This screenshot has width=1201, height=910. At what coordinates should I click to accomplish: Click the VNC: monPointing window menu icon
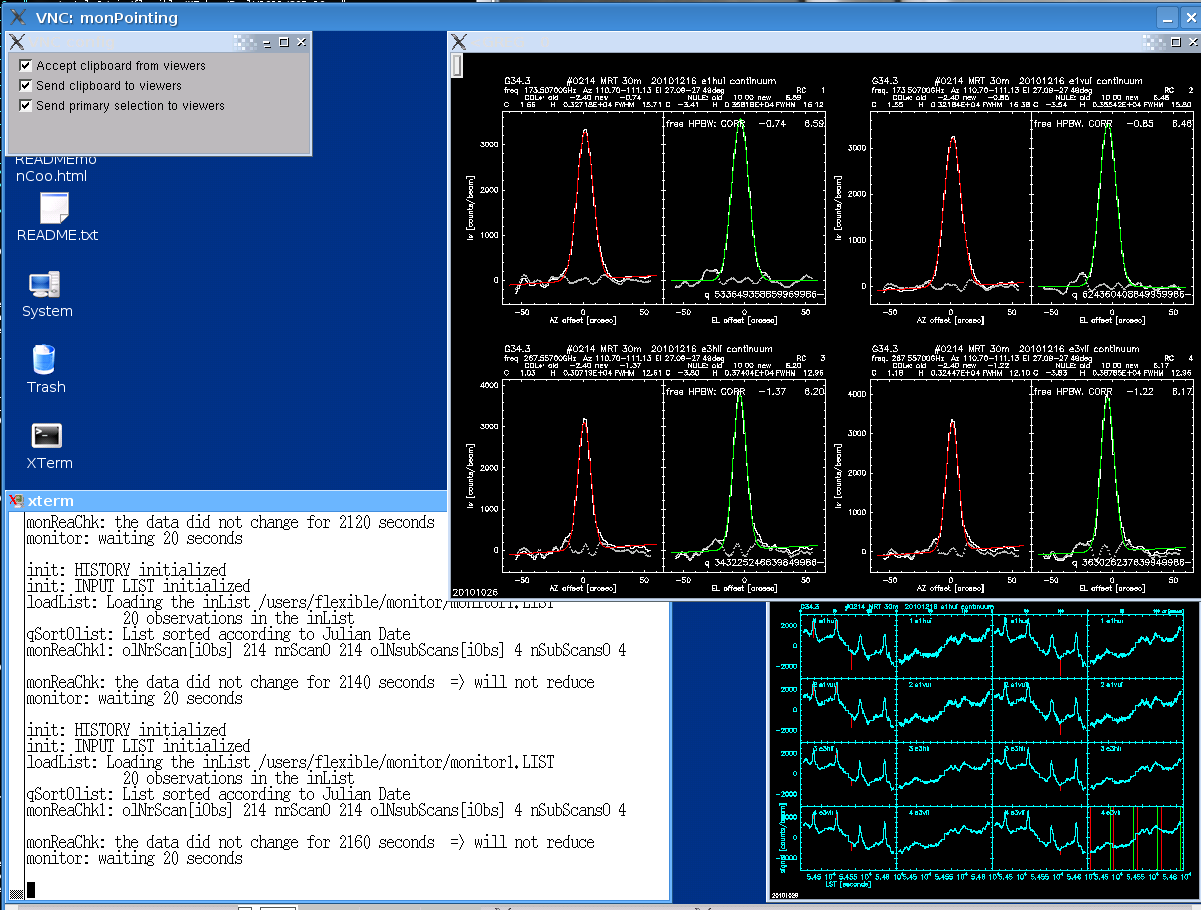click(17, 17)
